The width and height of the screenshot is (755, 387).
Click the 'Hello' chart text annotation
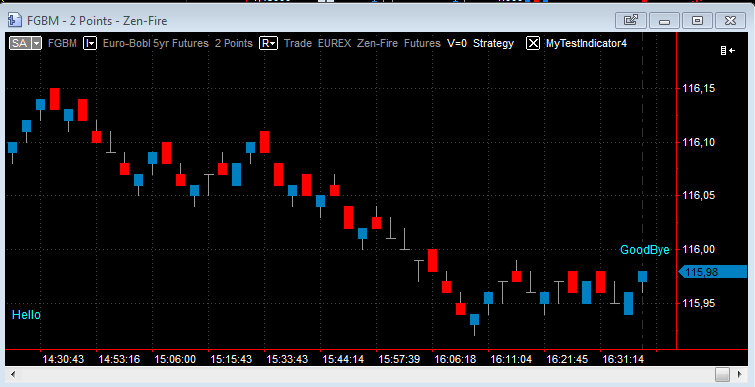(x=26, y=315)
